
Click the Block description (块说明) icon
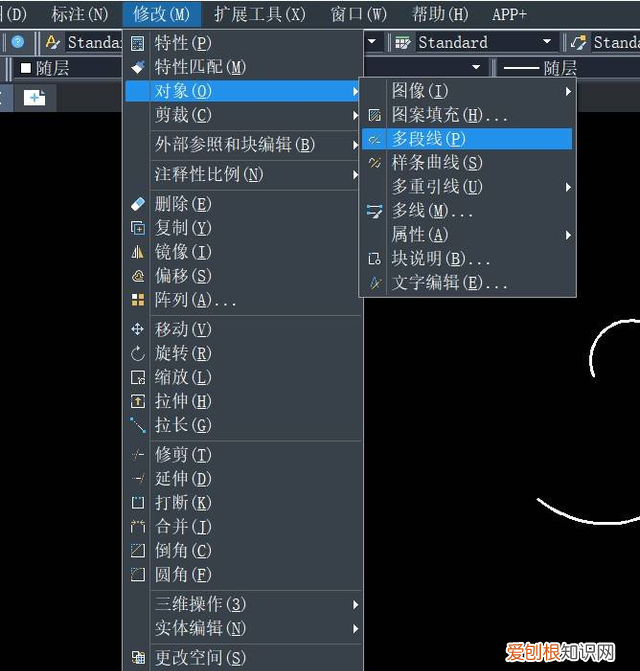[x=375, y=259]
